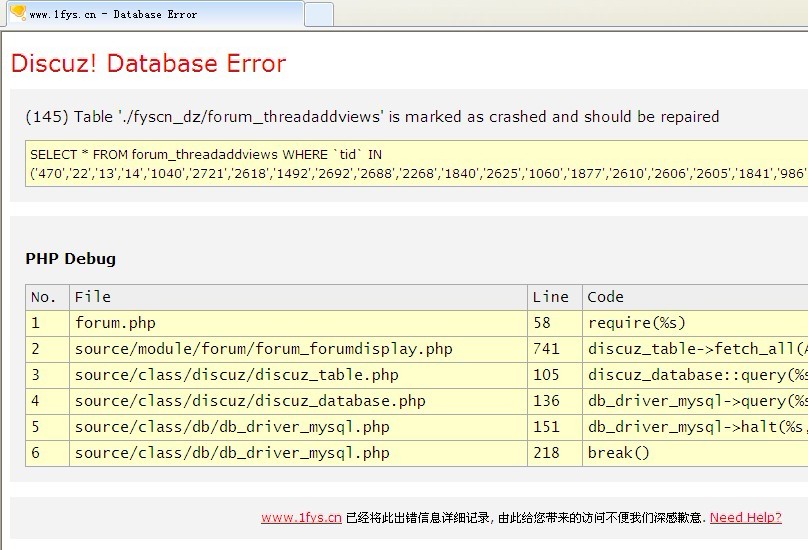The image size is (808, 550).
Task: Click the 'db_driver_mysql->query' code cell
Action: point(695,401)
